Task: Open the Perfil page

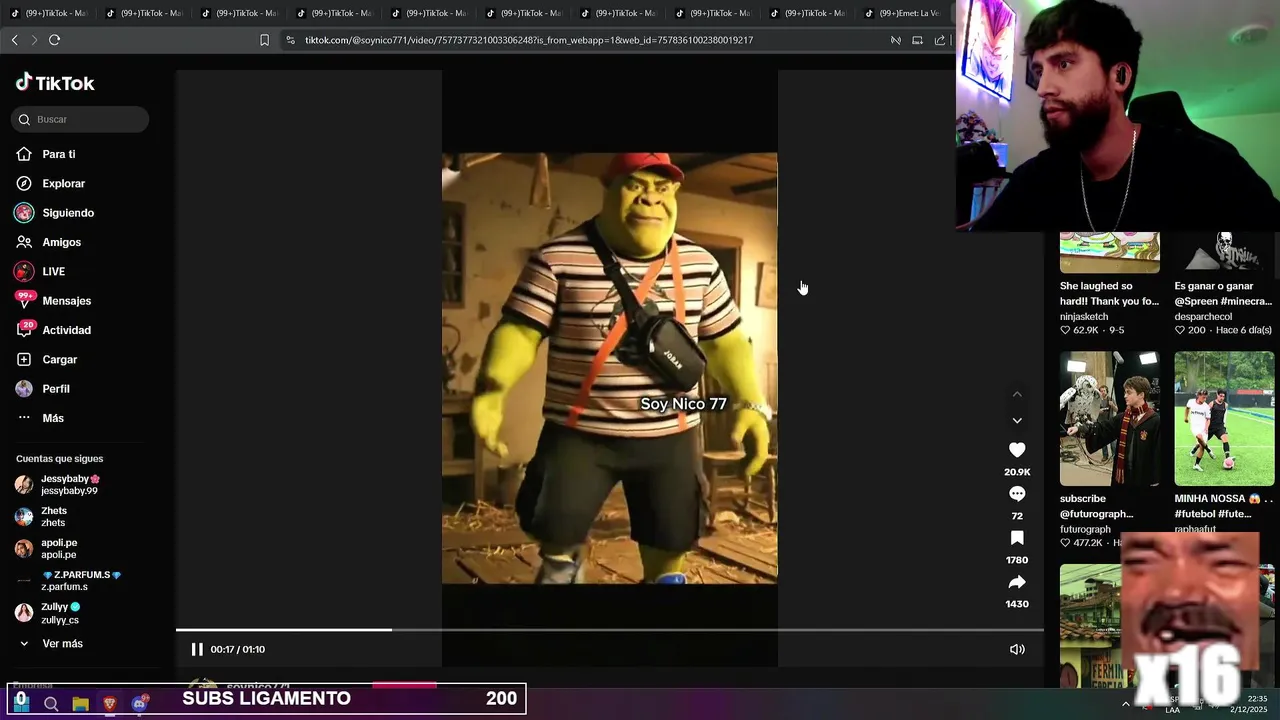Action: [x=55, y=389]
